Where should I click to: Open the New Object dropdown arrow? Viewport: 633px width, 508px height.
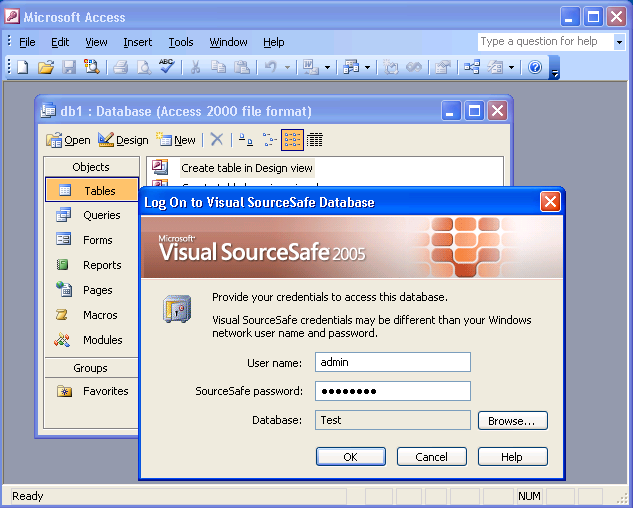coord(511,67)
